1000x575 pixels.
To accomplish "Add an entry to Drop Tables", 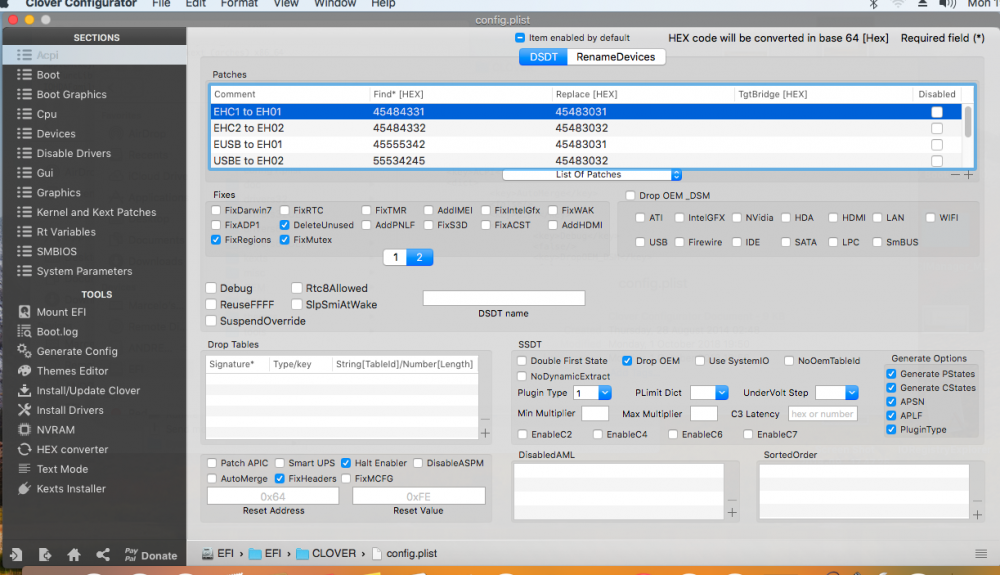I will click(485, 433).
